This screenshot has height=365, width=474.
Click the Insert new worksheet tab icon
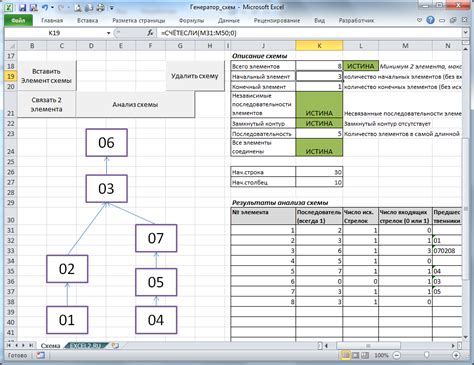tap(115, 346)
